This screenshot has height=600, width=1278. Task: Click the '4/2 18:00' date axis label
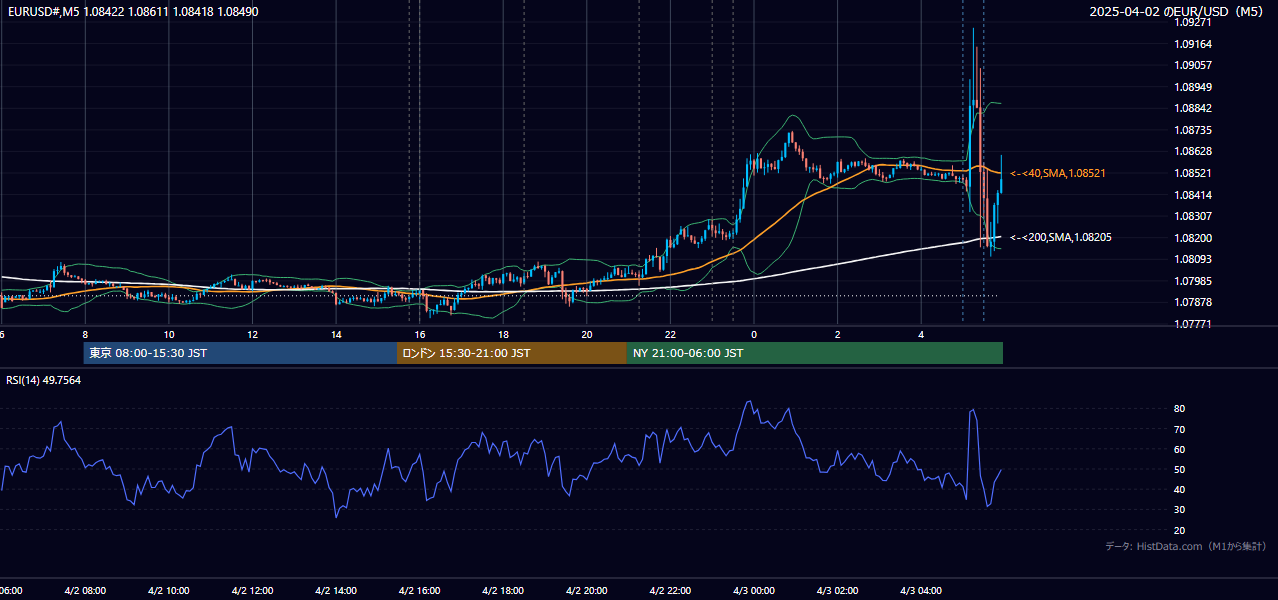504,591
